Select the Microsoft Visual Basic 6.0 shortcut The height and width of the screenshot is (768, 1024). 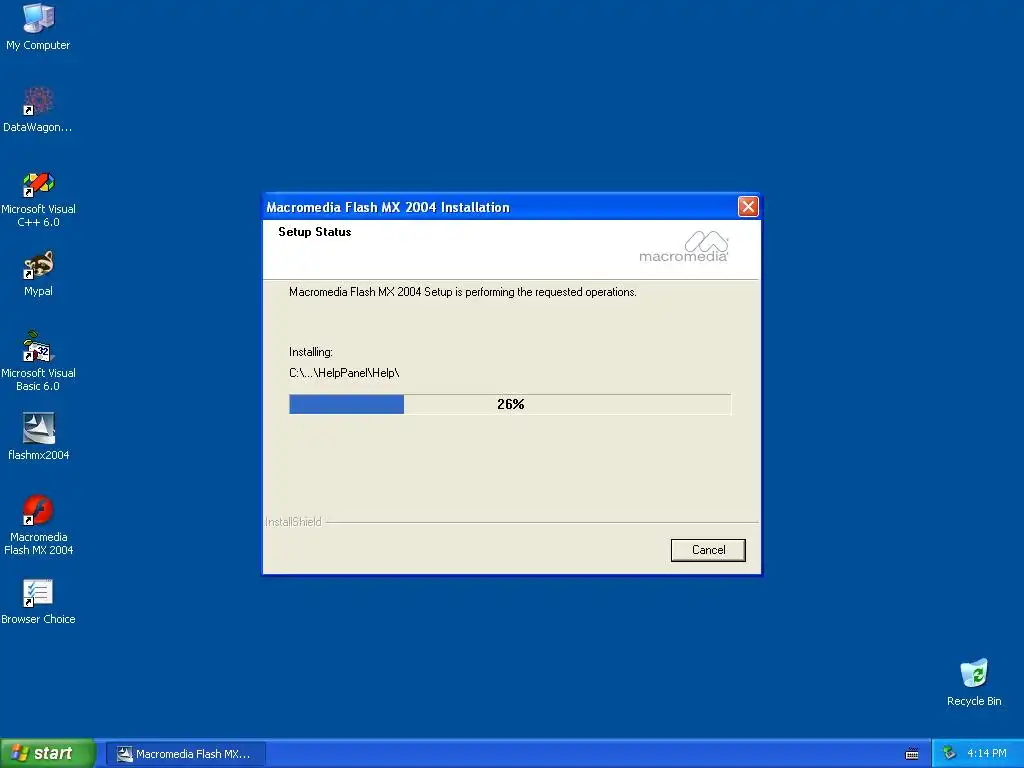(38, 361)
